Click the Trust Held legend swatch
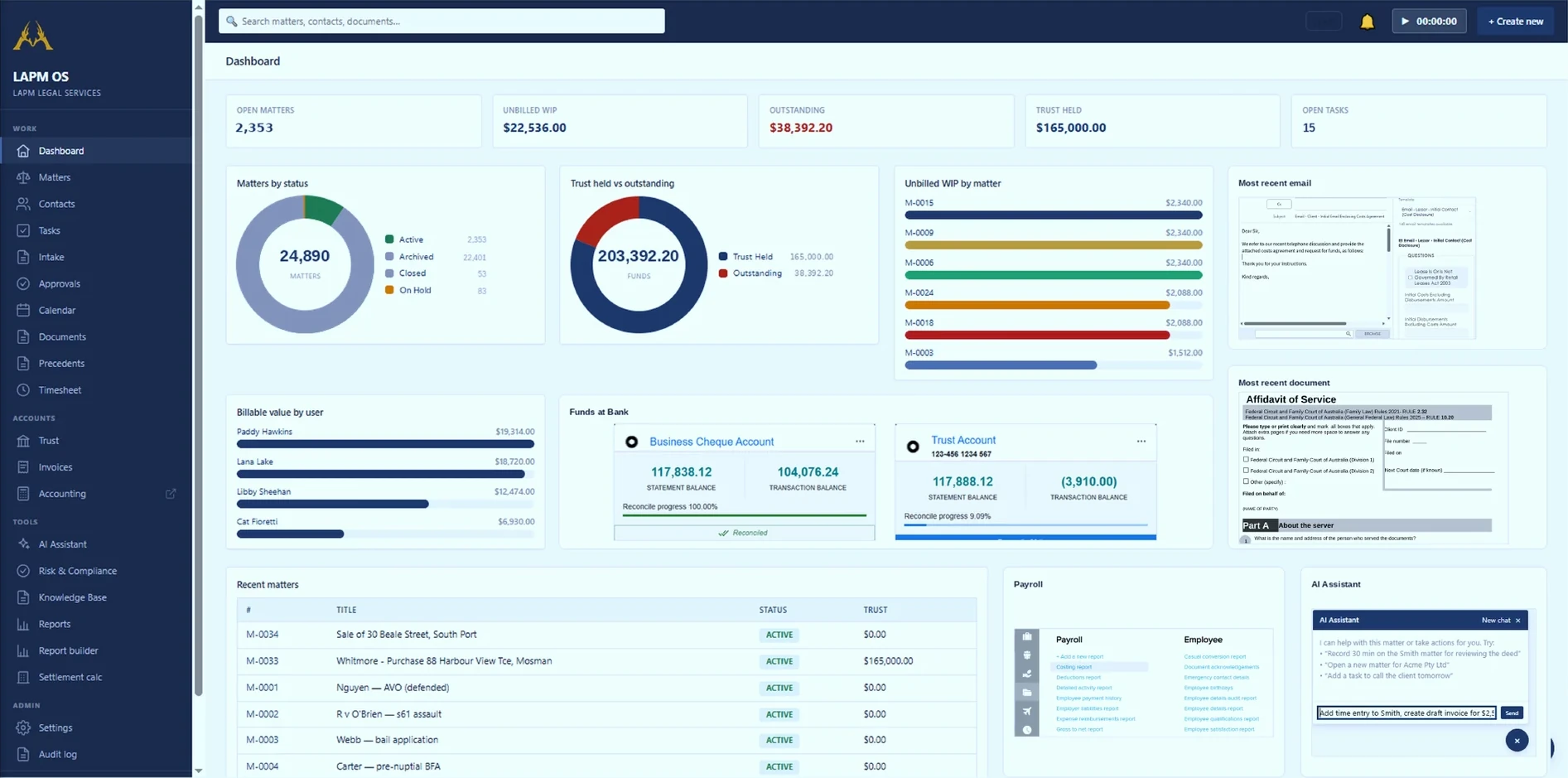Image resolution: width=1568 pixels, height=778 pixels. point(723,257)
